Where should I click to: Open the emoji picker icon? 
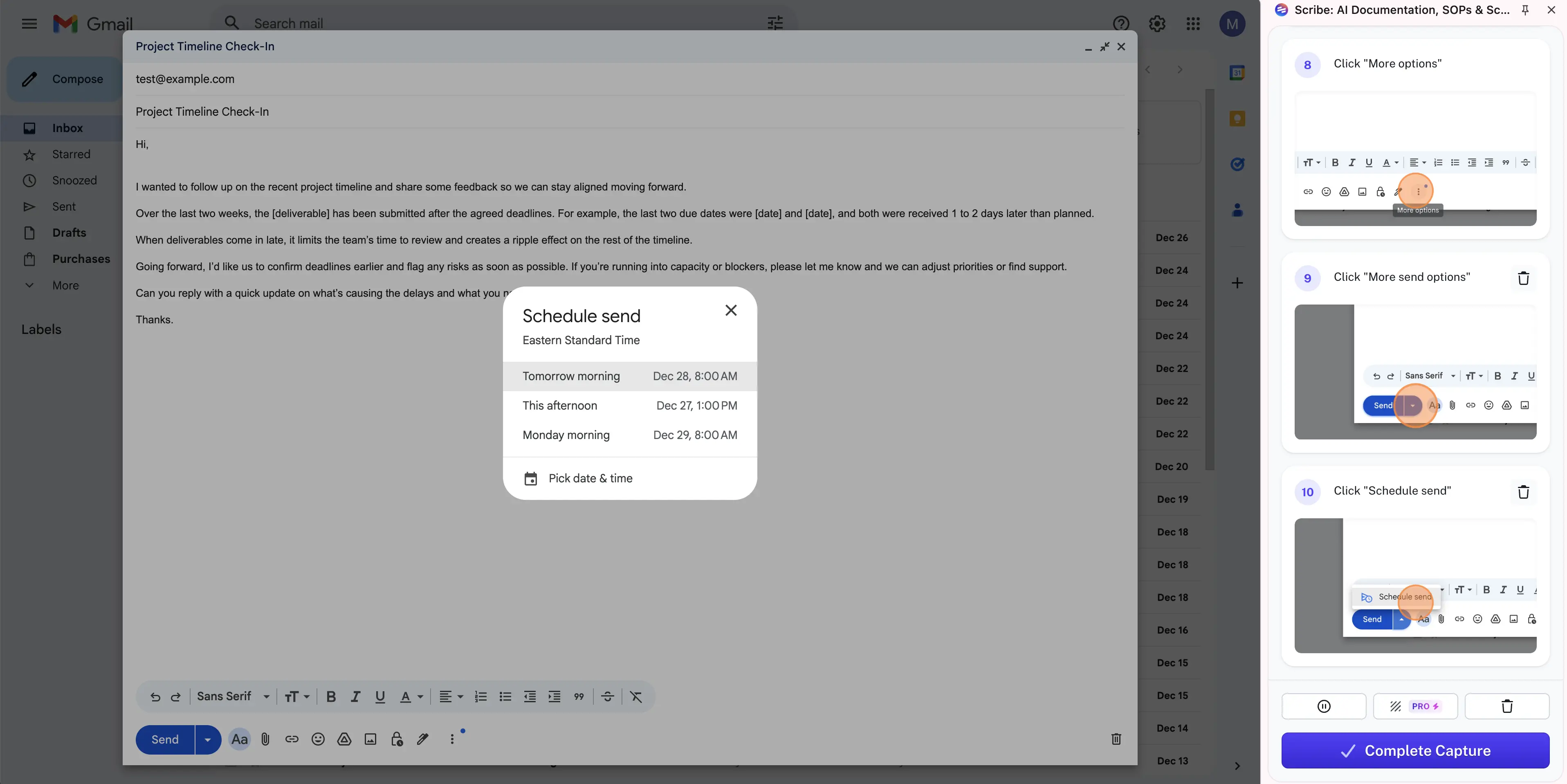click(318, 739)
